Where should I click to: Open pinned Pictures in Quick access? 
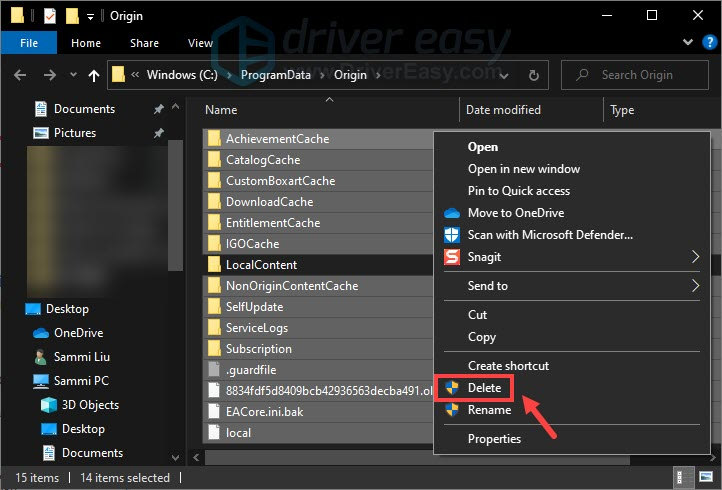click(75, 133)
